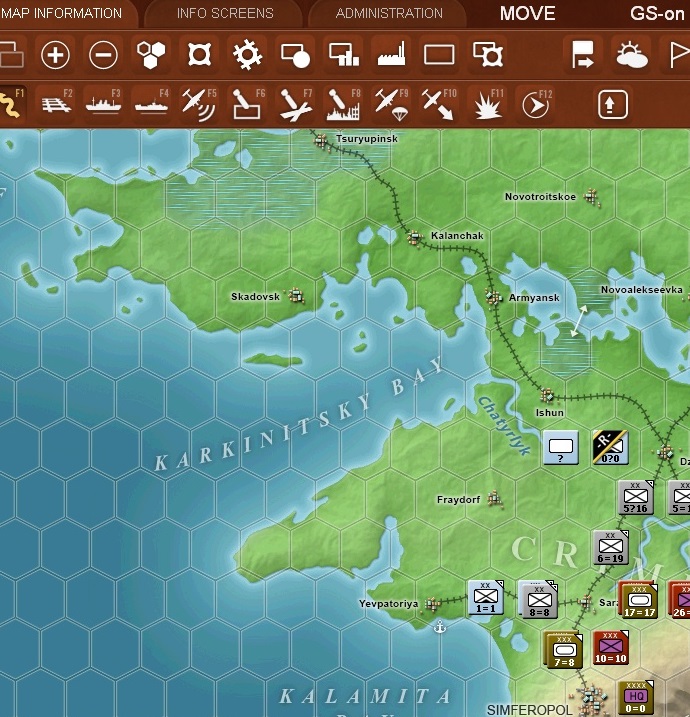Click the Yevpatoriya town hex
Image resolution: width=690 pixels, height=717 pixels.
click(432, 604)
